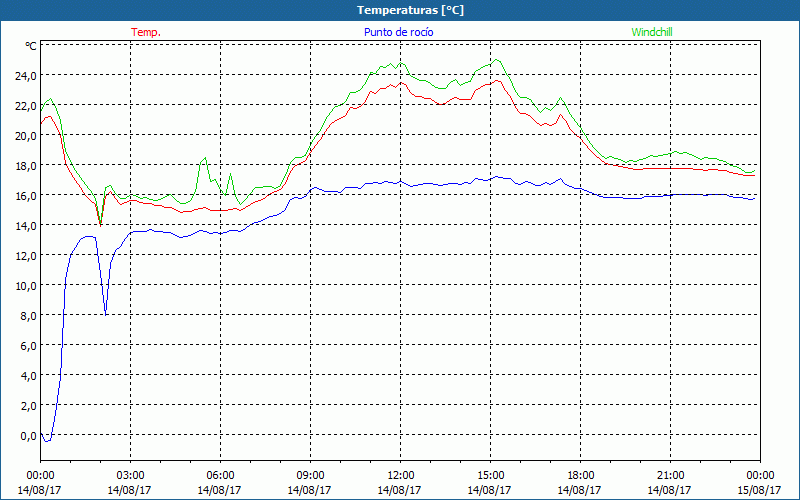Screen dimensions: 800x500
Task: Click the Temperaturas [°C] title bar
Action: pos(400,10)
